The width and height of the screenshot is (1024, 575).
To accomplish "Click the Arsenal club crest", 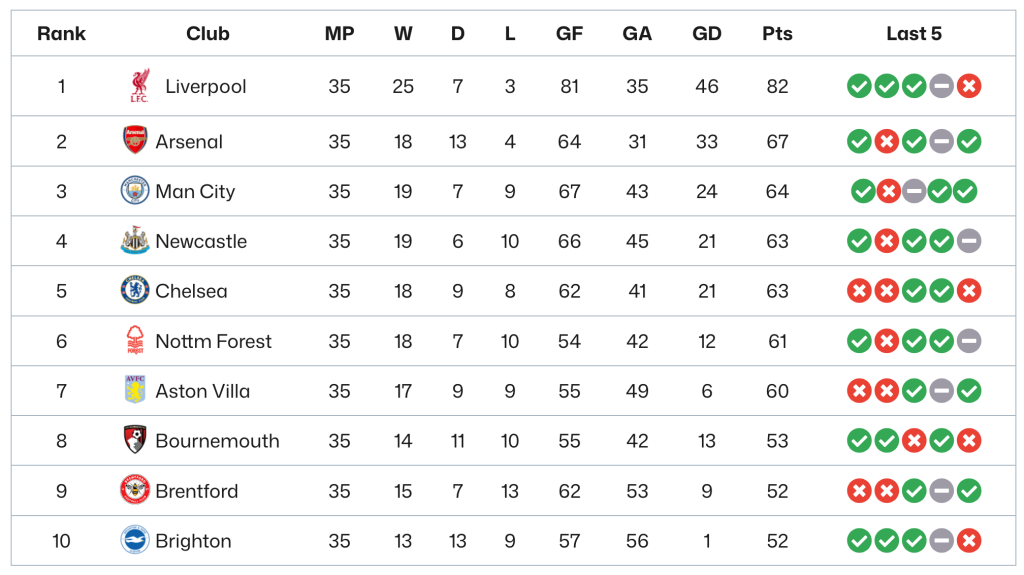I will point(134,141).
